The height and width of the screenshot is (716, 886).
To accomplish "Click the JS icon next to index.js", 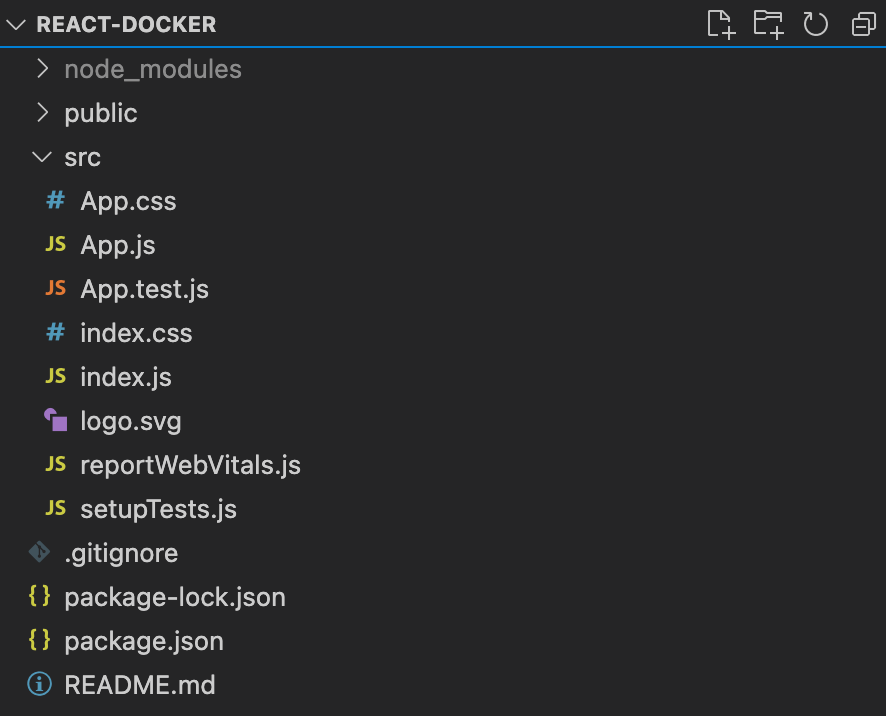I will click(55, 376).
